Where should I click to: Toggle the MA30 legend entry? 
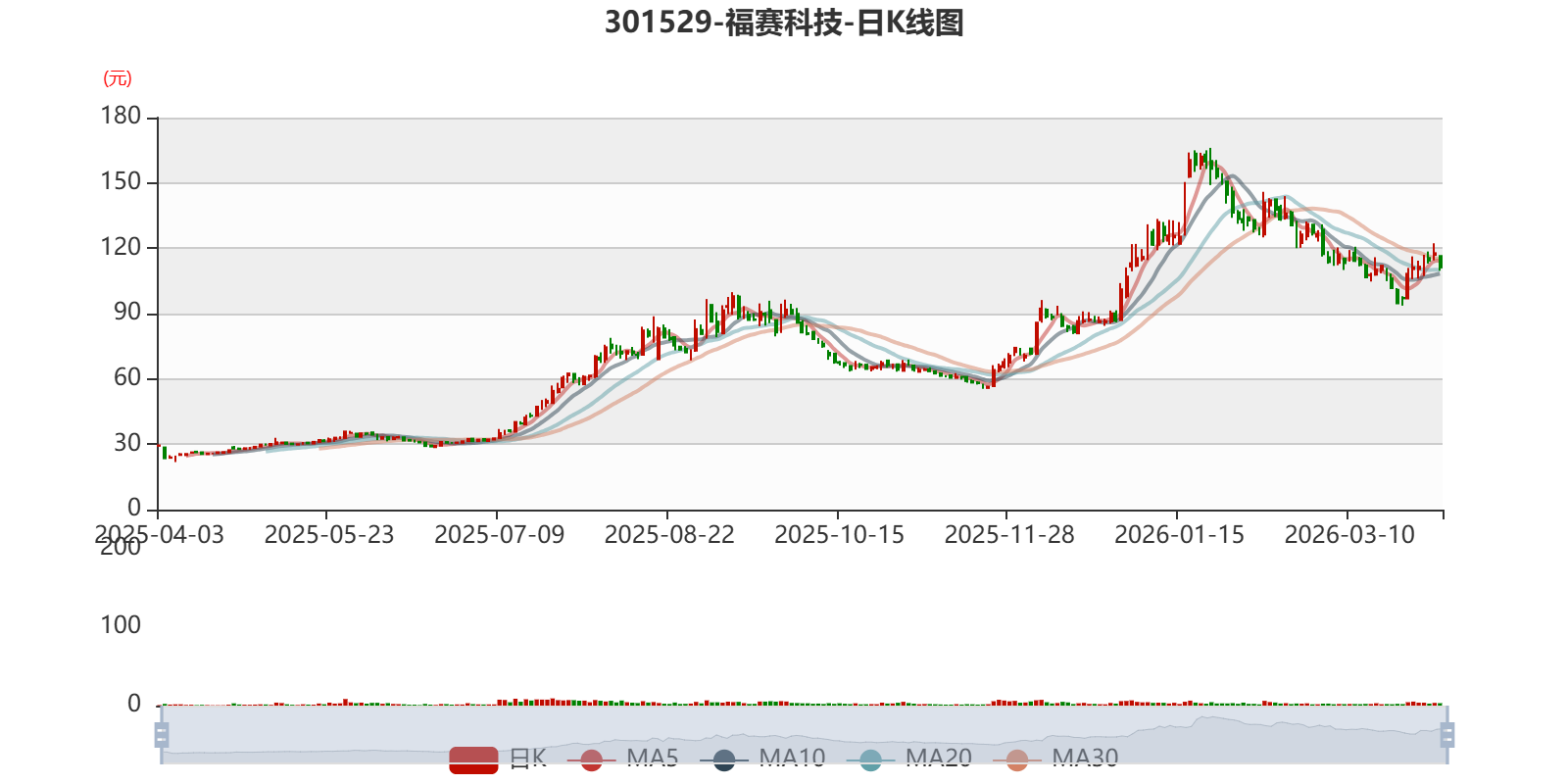point(1055,759)
